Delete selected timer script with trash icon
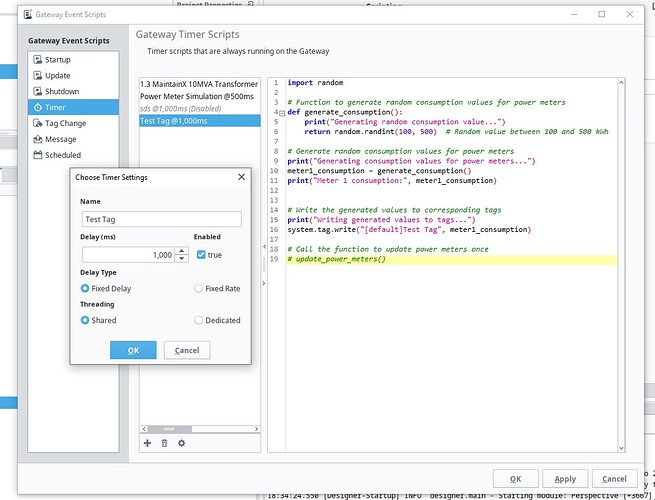Screen dimensions: 655x500 click(164, 443)
